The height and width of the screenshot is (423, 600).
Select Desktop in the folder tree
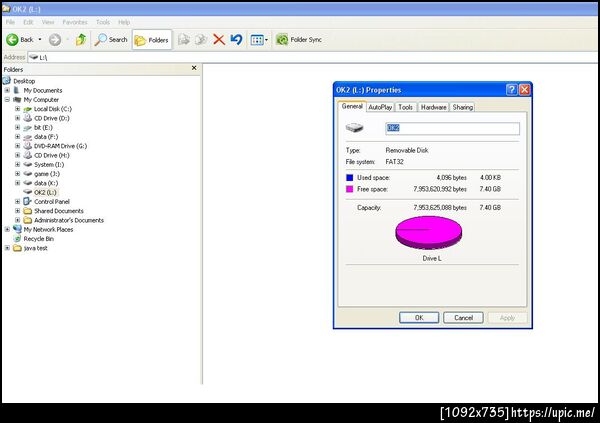pos(24,81)
